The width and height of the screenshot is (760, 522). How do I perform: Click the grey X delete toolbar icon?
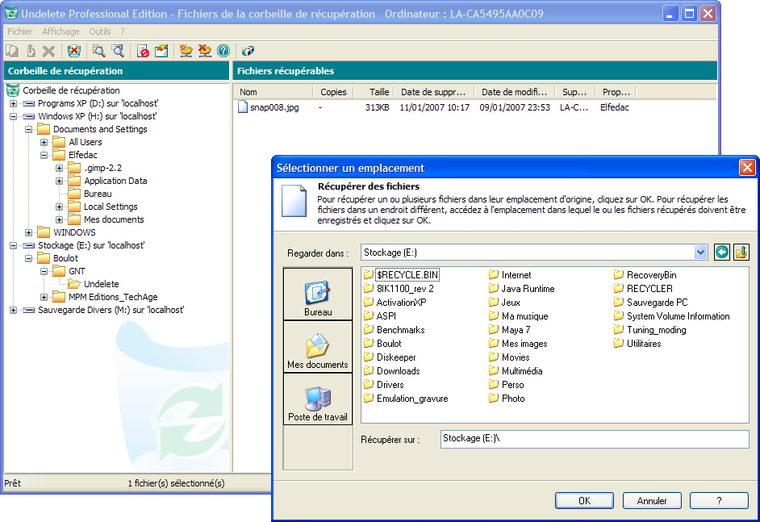(x=49, y=51)
